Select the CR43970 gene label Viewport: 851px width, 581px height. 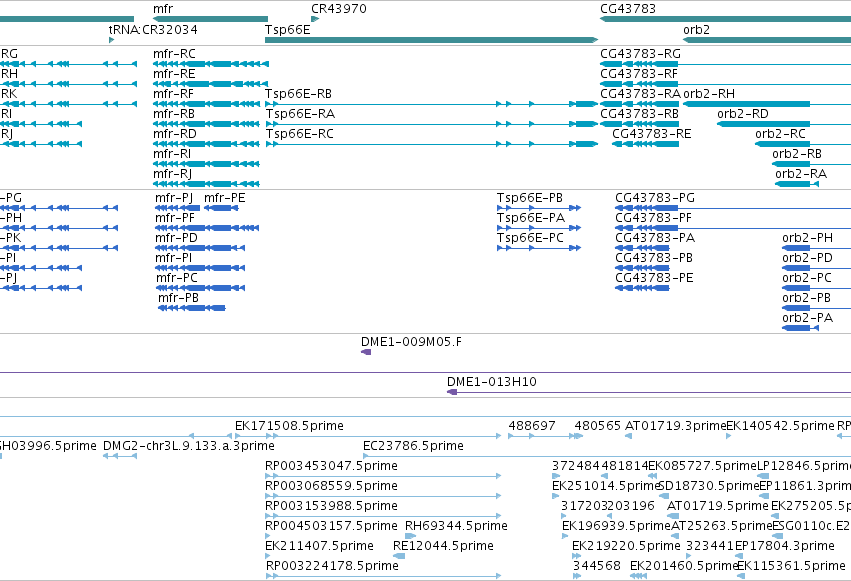pyautogui.click(x=339, y=9)
